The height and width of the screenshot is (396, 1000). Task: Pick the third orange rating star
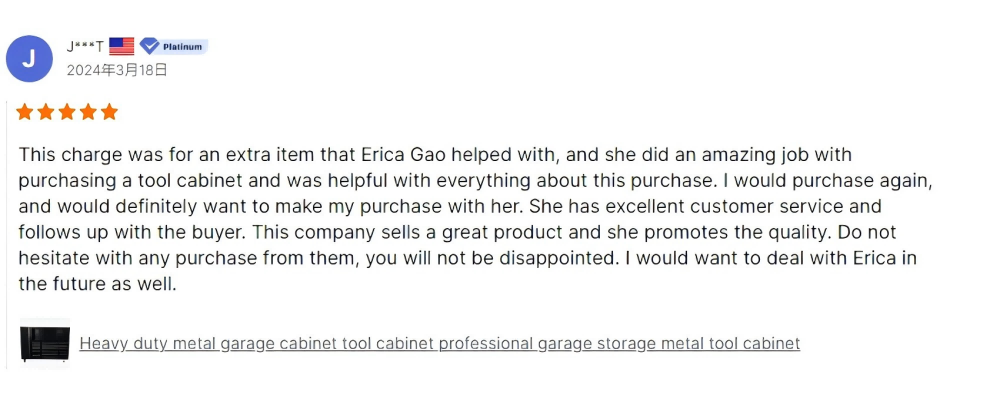[67, 112]
